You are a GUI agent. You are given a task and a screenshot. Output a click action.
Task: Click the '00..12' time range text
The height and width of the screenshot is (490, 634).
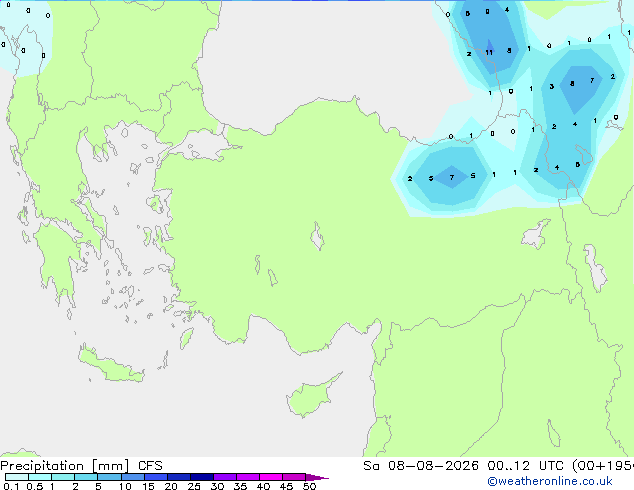pos(508,466)
